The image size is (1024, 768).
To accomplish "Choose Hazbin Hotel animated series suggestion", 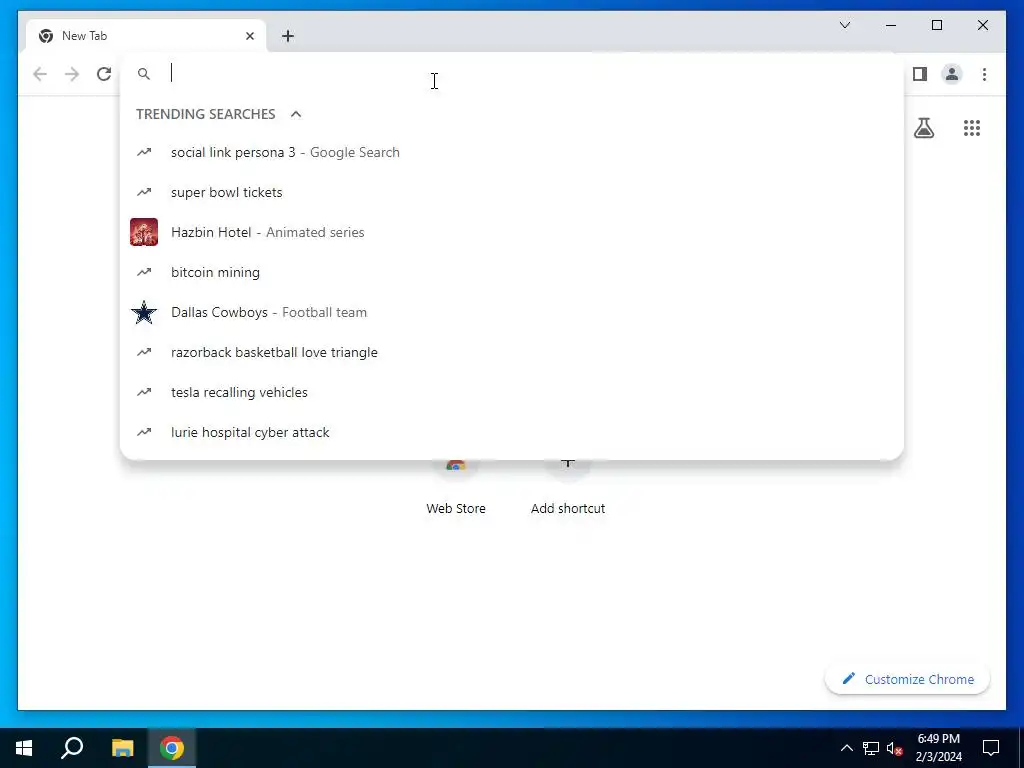I will tap(512, 232).
